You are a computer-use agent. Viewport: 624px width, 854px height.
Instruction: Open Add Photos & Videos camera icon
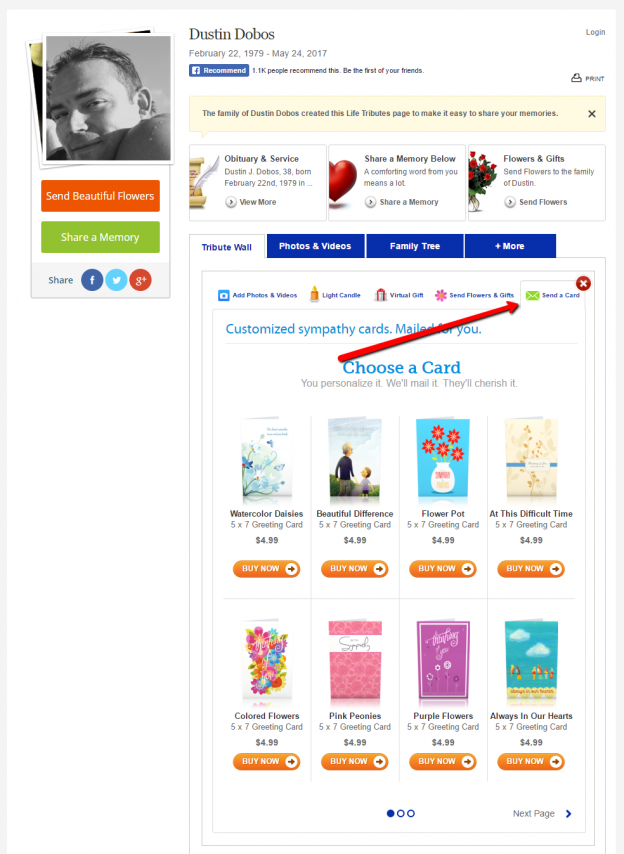pos(223,295)
